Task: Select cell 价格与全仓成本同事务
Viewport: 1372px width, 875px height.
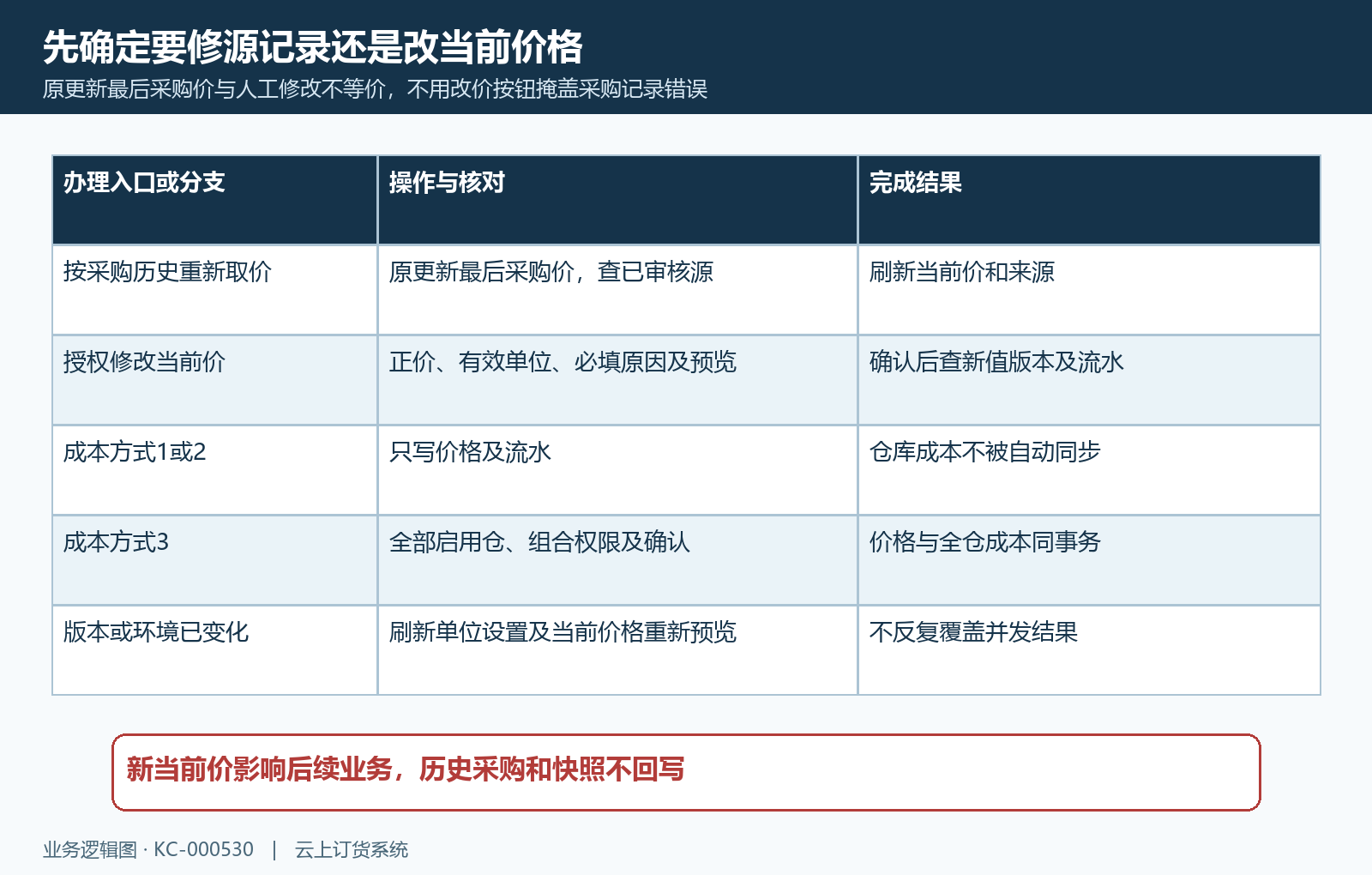Action: 1089,560
